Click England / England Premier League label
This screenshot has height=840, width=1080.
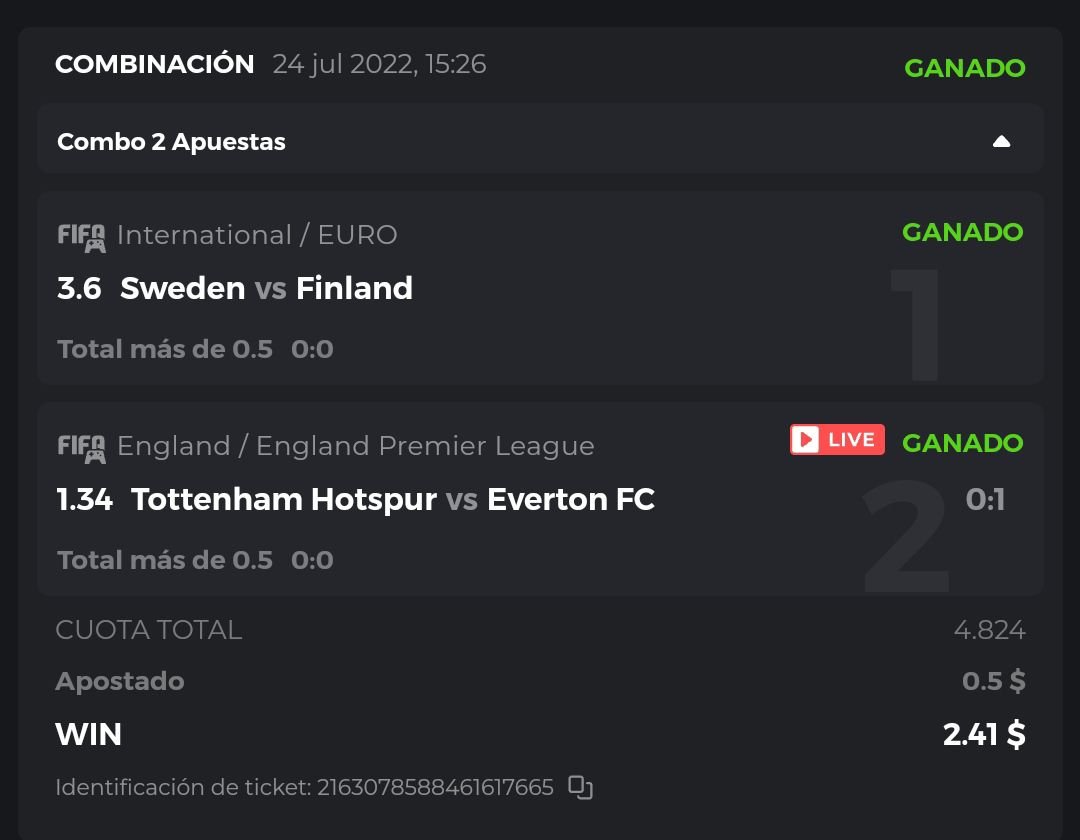355,446
